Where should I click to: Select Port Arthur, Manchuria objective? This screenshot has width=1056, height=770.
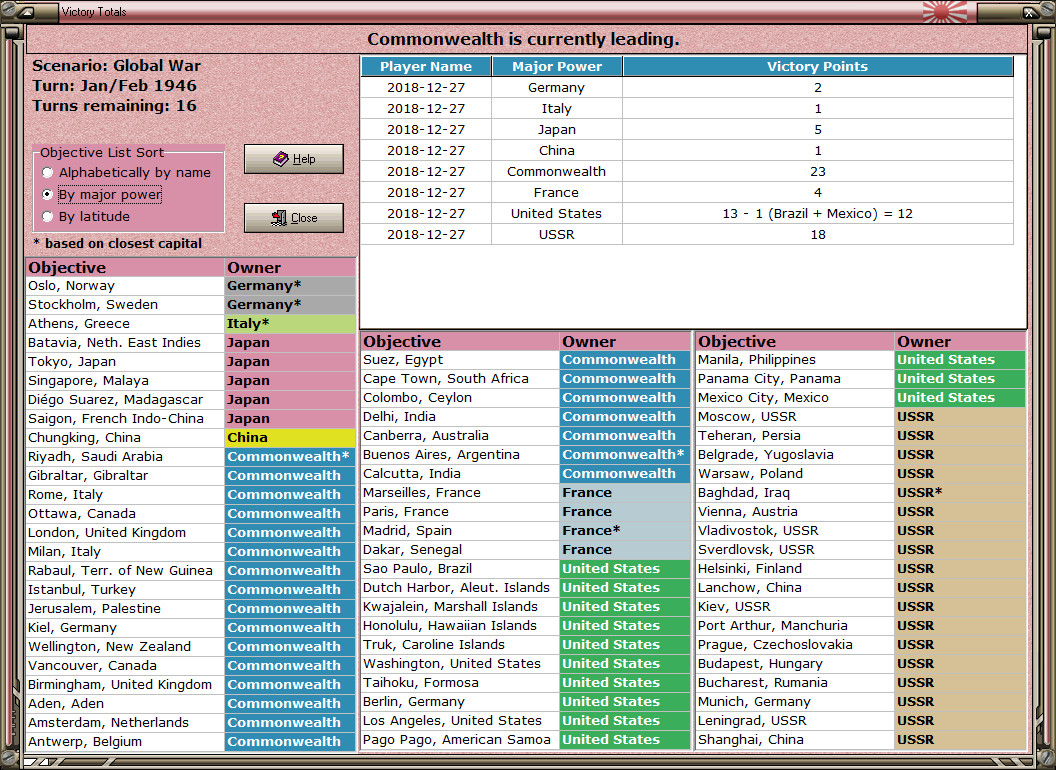[x=795, y=626]
